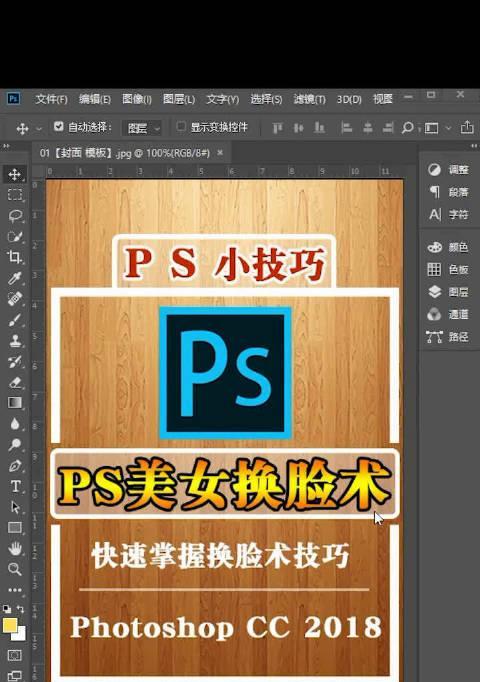Open the Layer (图层) menu
Viewport: 480px width, 682px height.
tap(179, 99)
